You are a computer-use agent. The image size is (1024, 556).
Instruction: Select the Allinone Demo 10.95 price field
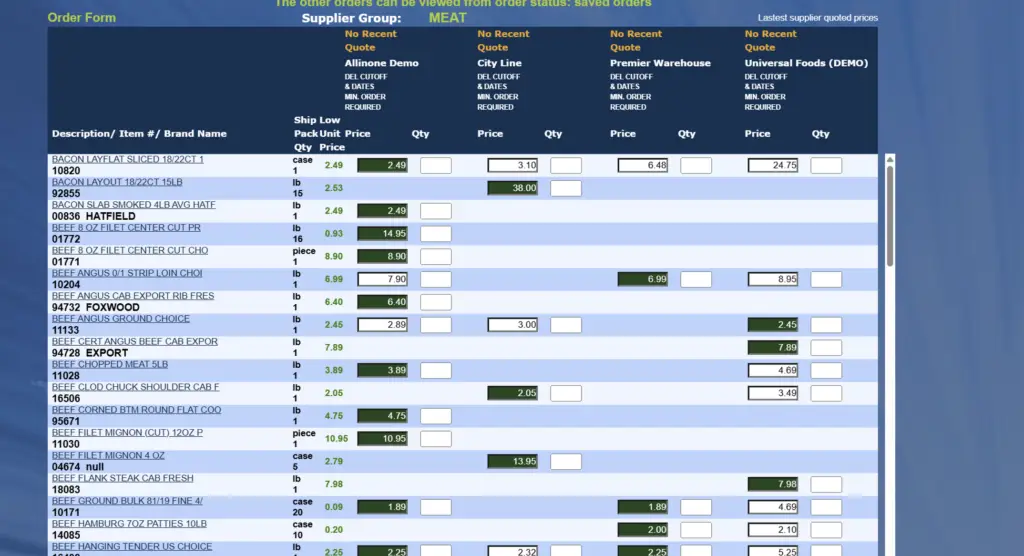382,439
